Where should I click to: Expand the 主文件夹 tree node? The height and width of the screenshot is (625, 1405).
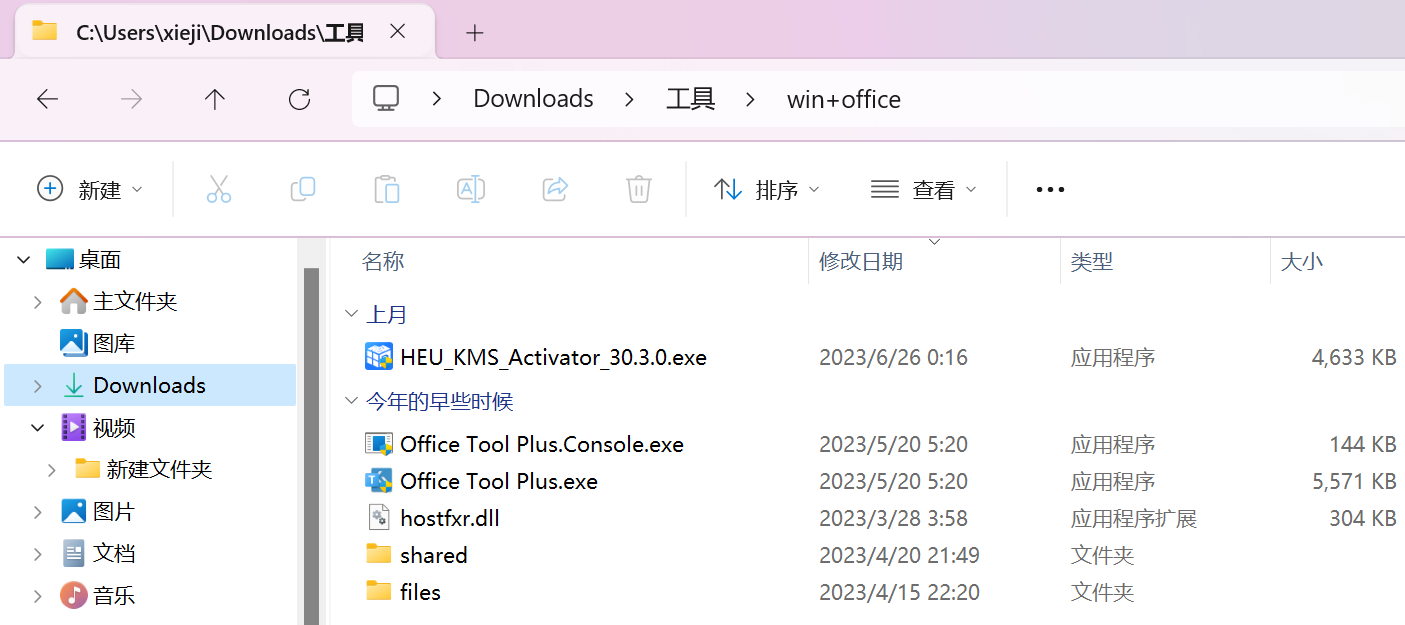click(x=37, y=301)
